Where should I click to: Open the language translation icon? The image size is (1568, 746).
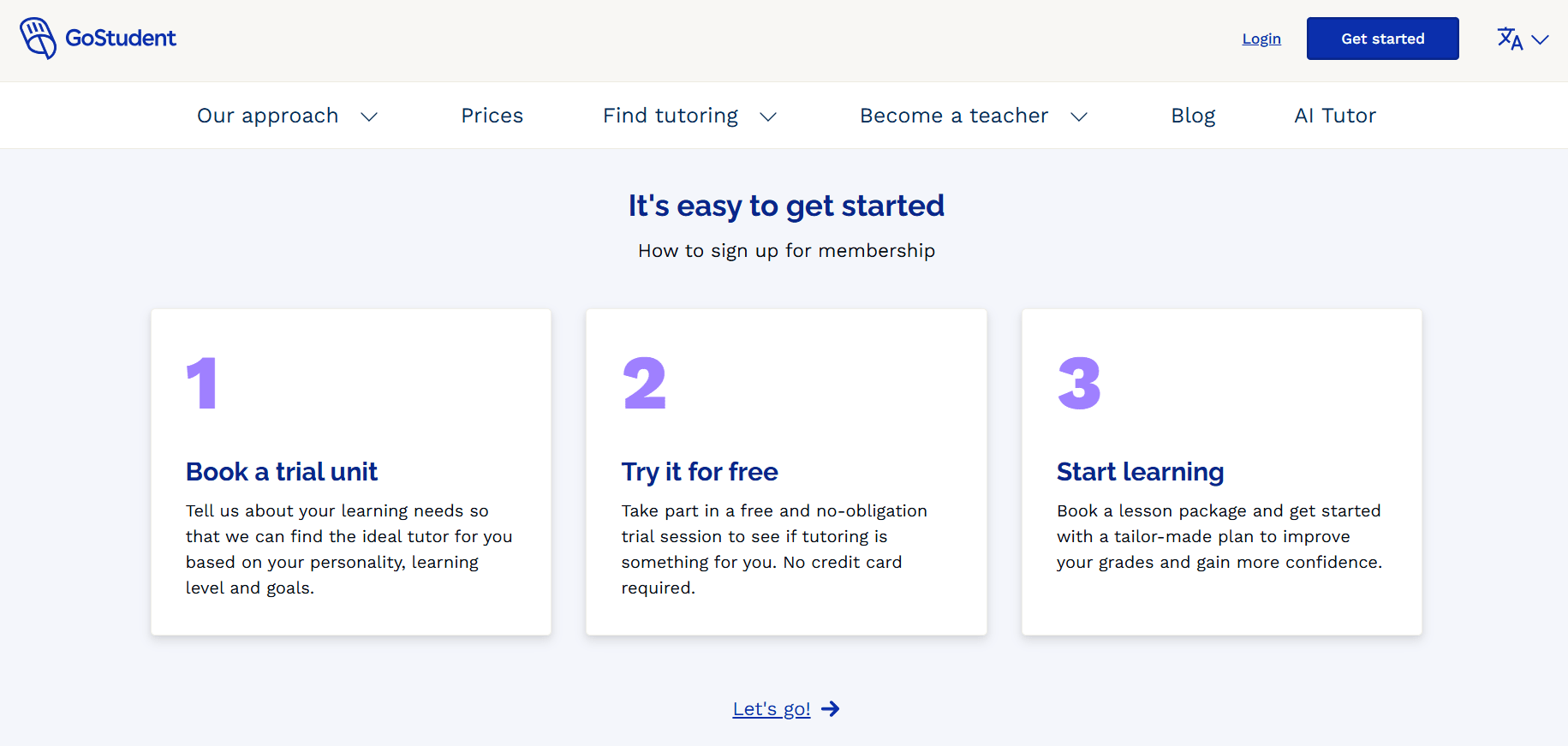coord(1510,39)
